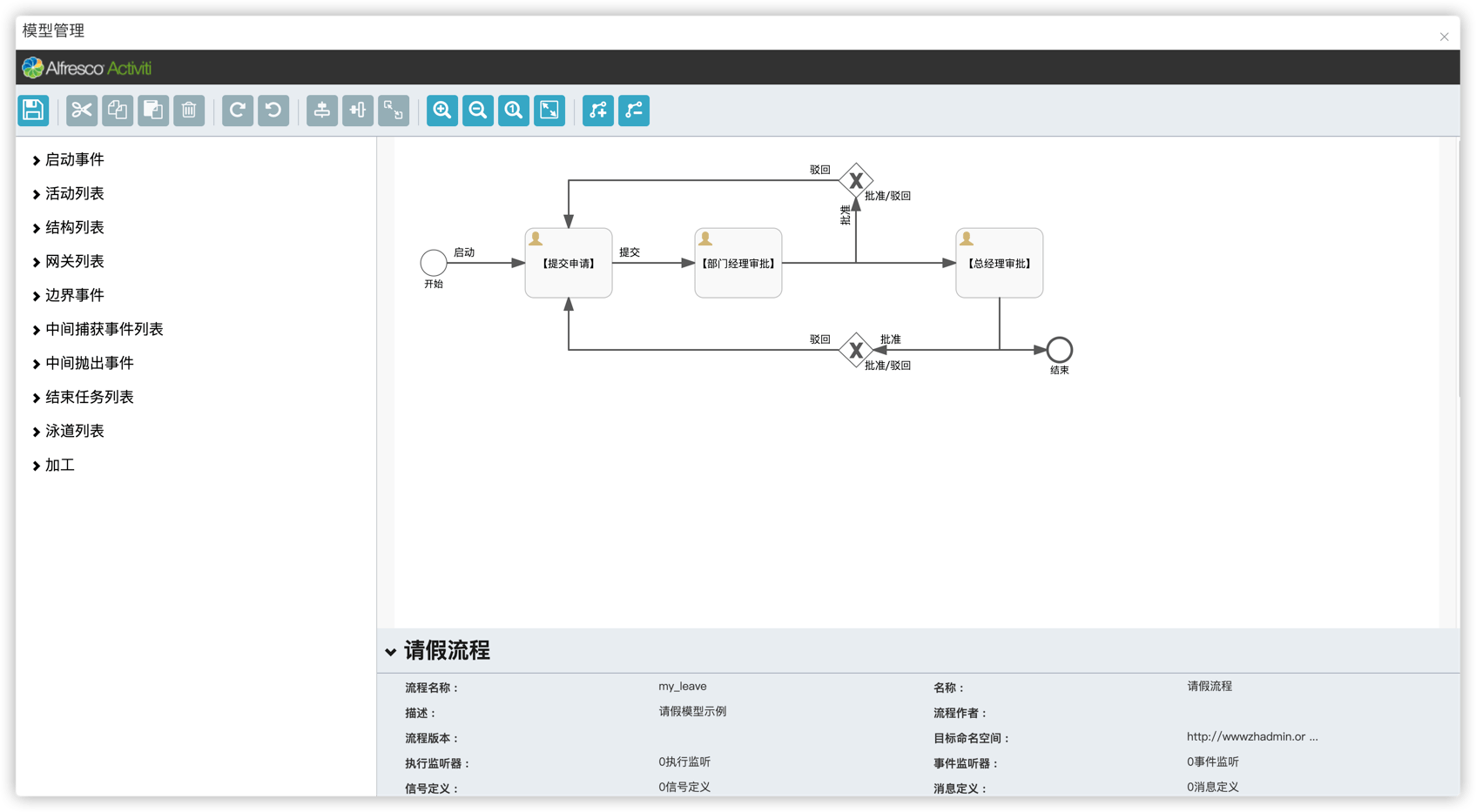1476x812 pixels.
Task: Expand the 中间捕获事件列表 group
Action: point(98,330)
